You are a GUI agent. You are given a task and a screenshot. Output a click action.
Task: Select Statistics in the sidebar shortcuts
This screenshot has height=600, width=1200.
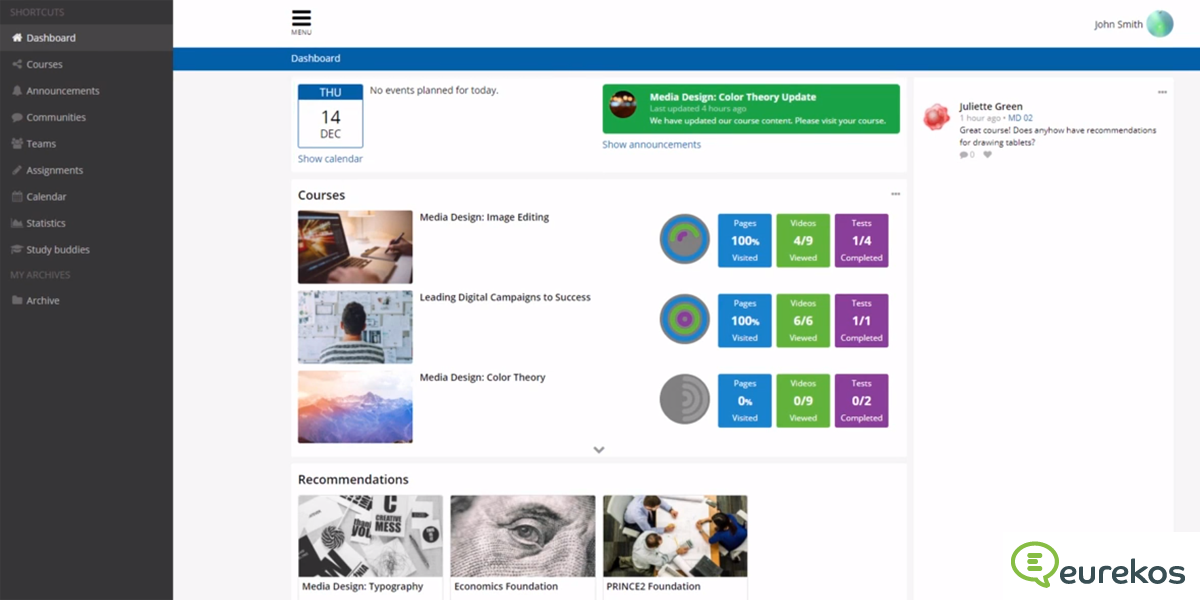pyautogui.click(x=46, y=223)
